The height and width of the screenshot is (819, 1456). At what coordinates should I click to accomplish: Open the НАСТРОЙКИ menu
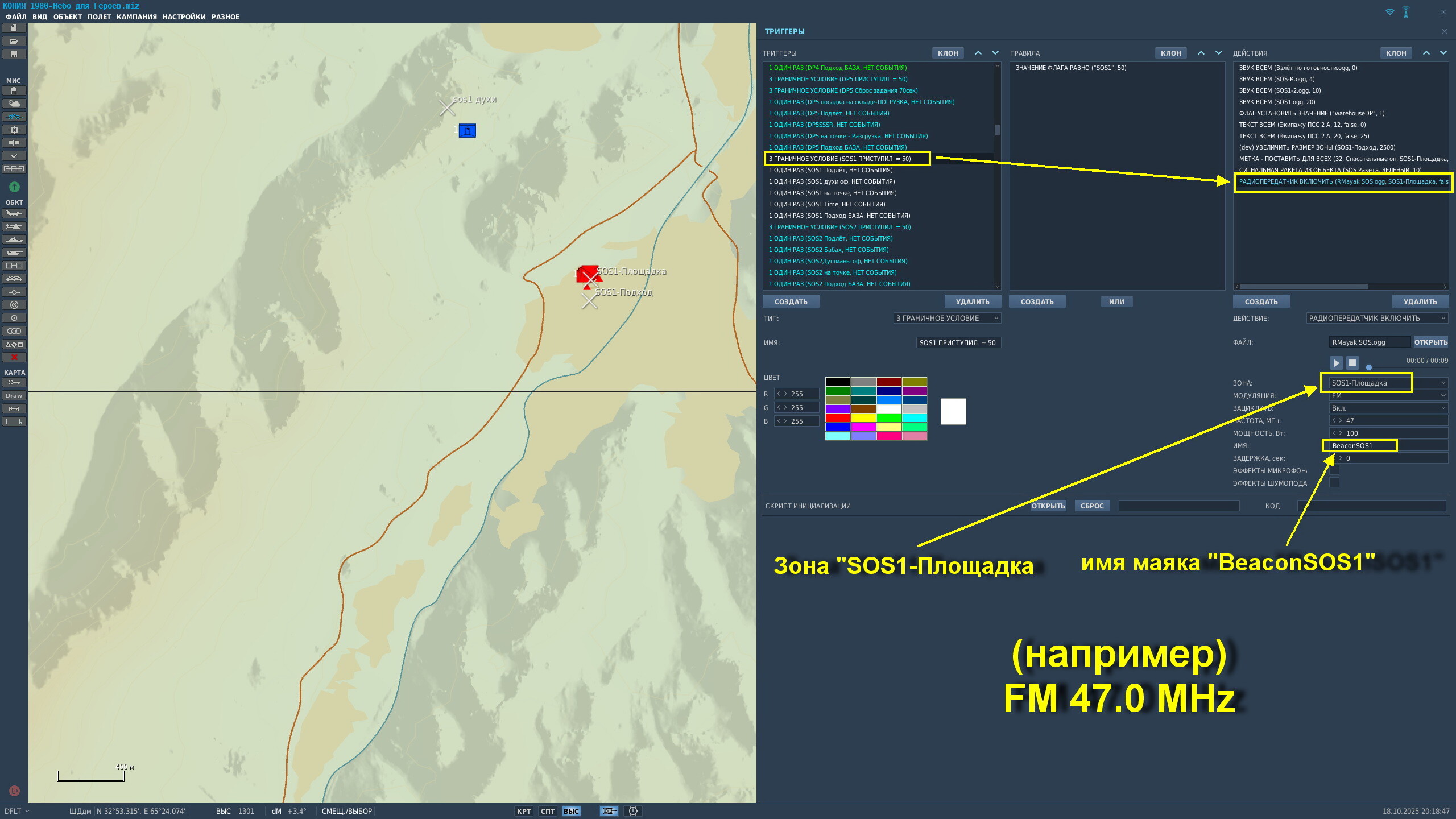tap(184, 16)
